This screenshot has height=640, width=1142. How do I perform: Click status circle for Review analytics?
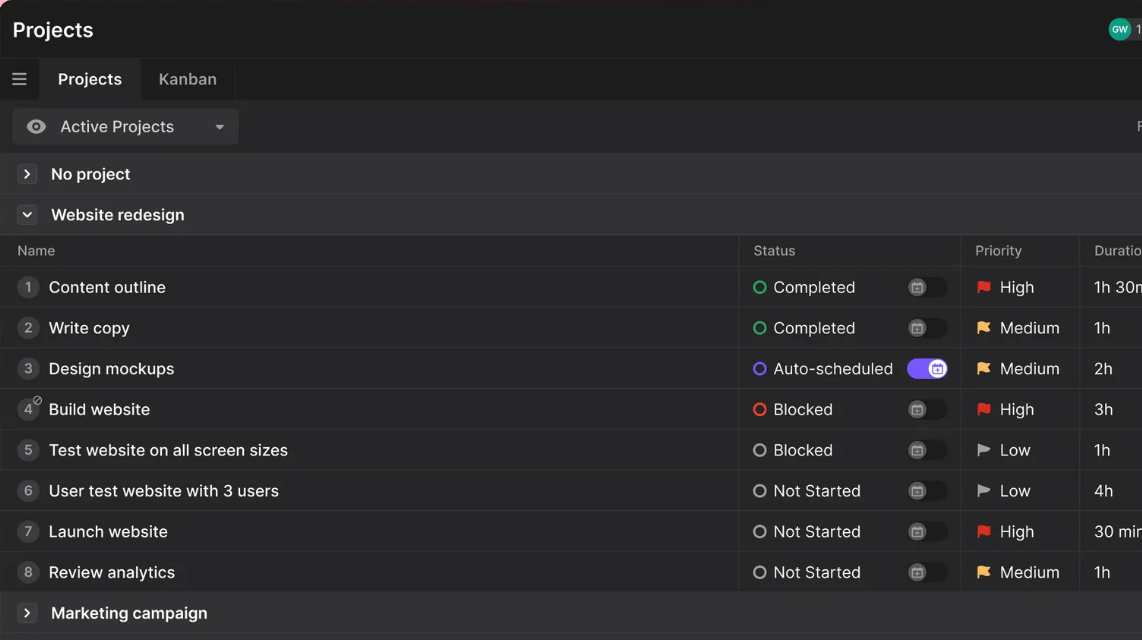(760, 573)
